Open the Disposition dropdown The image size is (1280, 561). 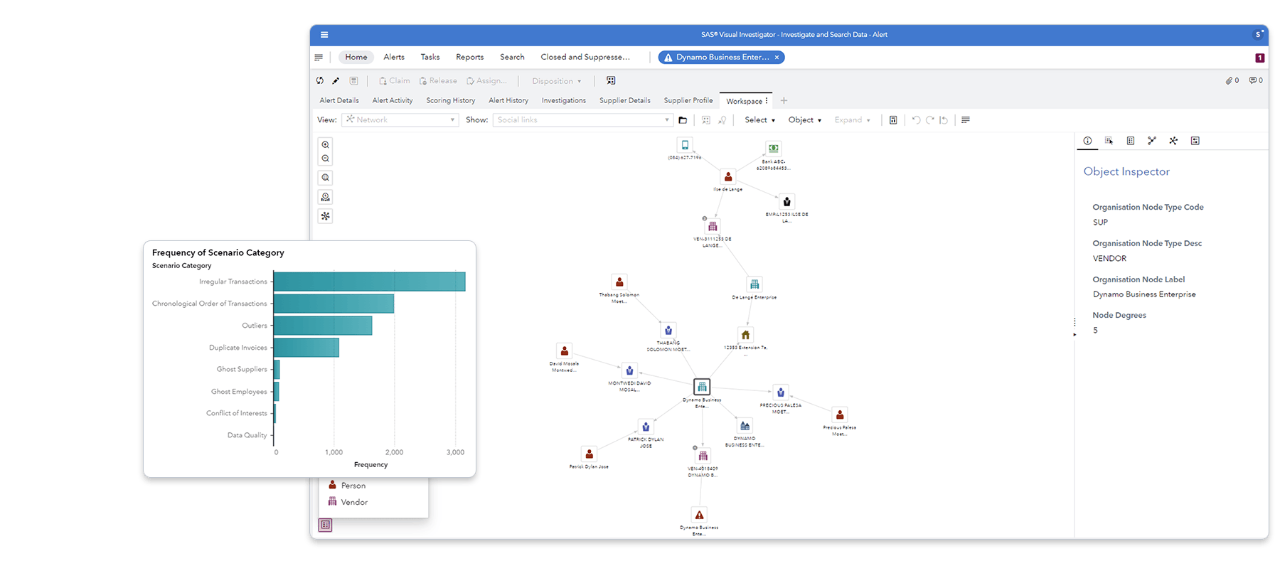(x=556, y=81)
